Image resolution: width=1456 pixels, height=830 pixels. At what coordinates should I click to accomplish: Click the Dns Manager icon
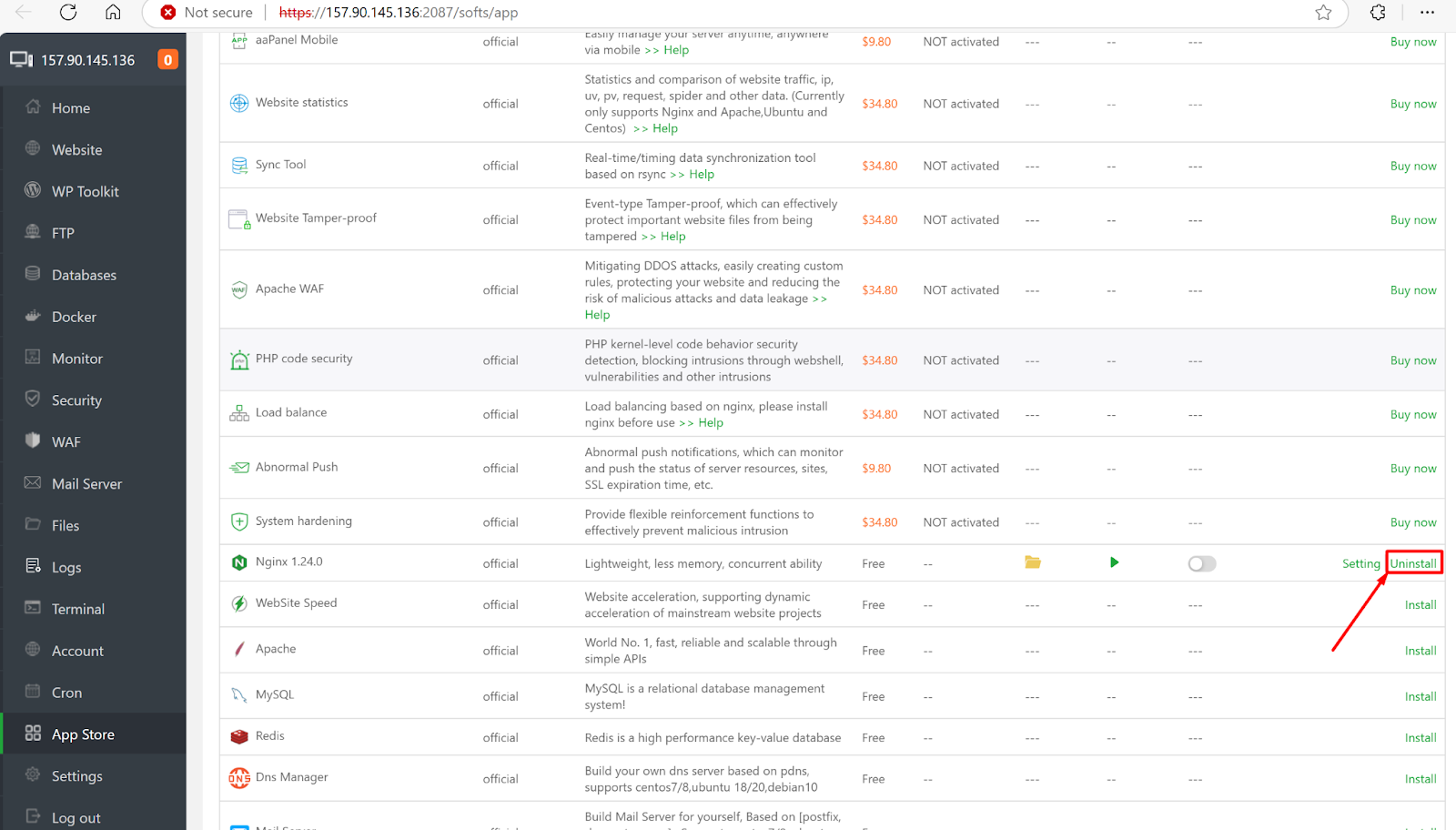click(239, 778)
